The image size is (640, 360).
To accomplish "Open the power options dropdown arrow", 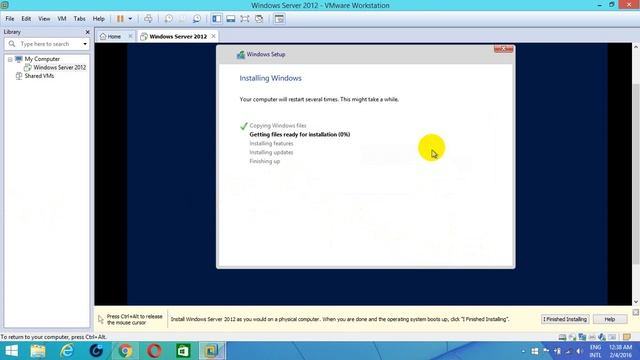I will click(x=130, y=19).
